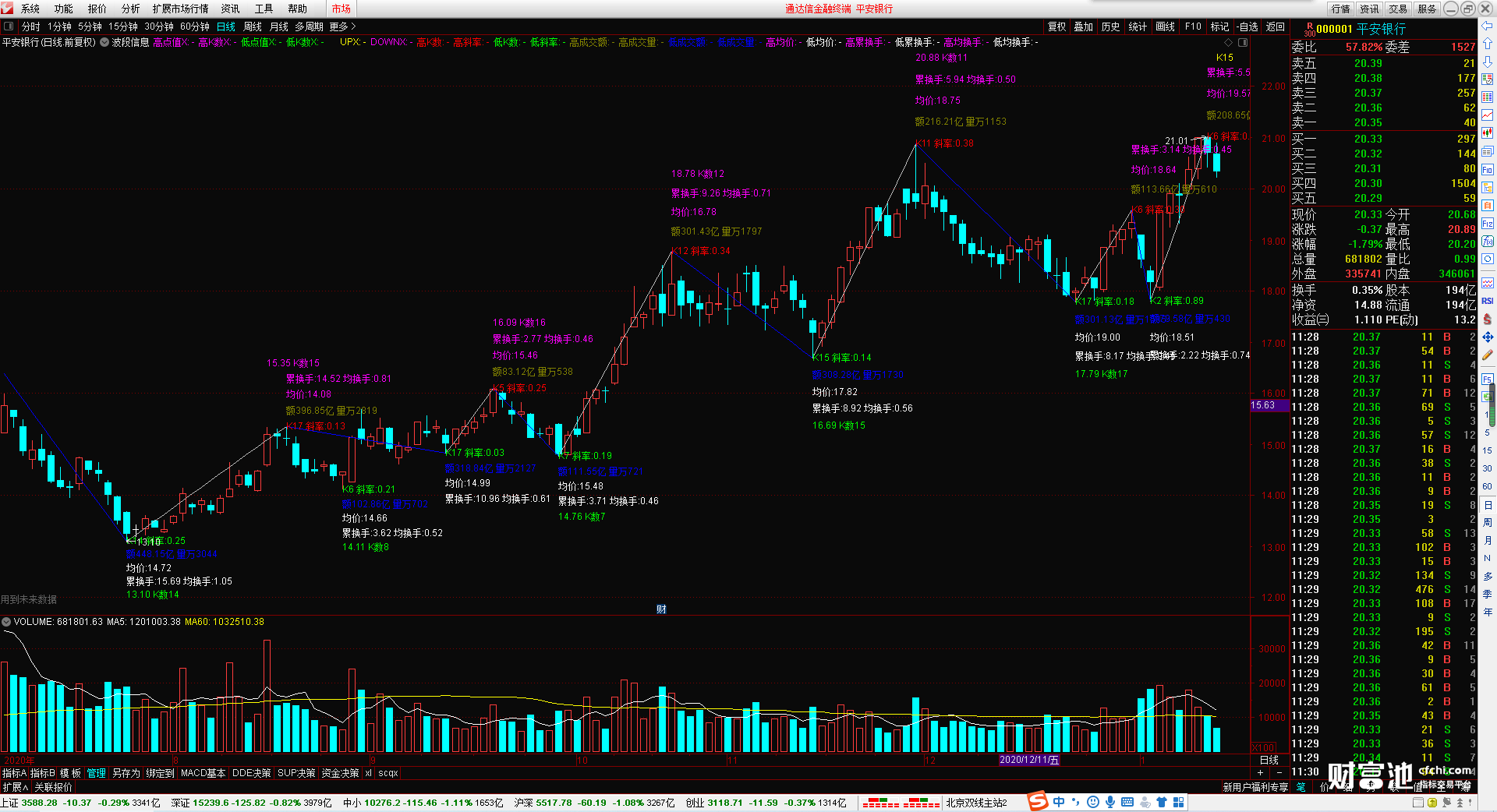Screen dimensions: 1497x812
Task: Click the f(x) formula sidebar icon
Action: 1488,242
